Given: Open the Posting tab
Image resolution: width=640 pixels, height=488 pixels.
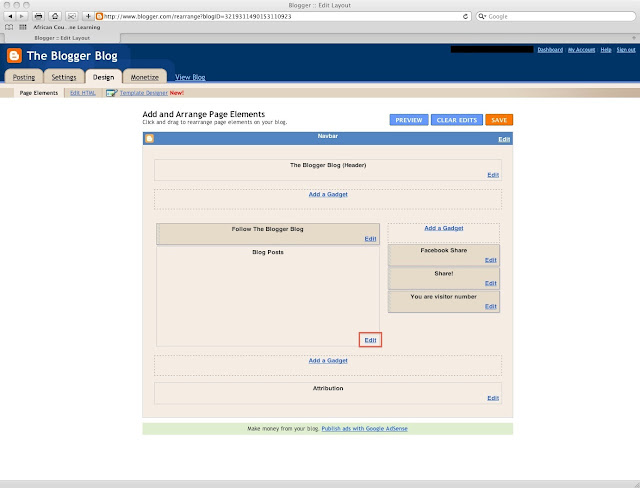Looking at the screenshot, I should click(x=24, y=77).
